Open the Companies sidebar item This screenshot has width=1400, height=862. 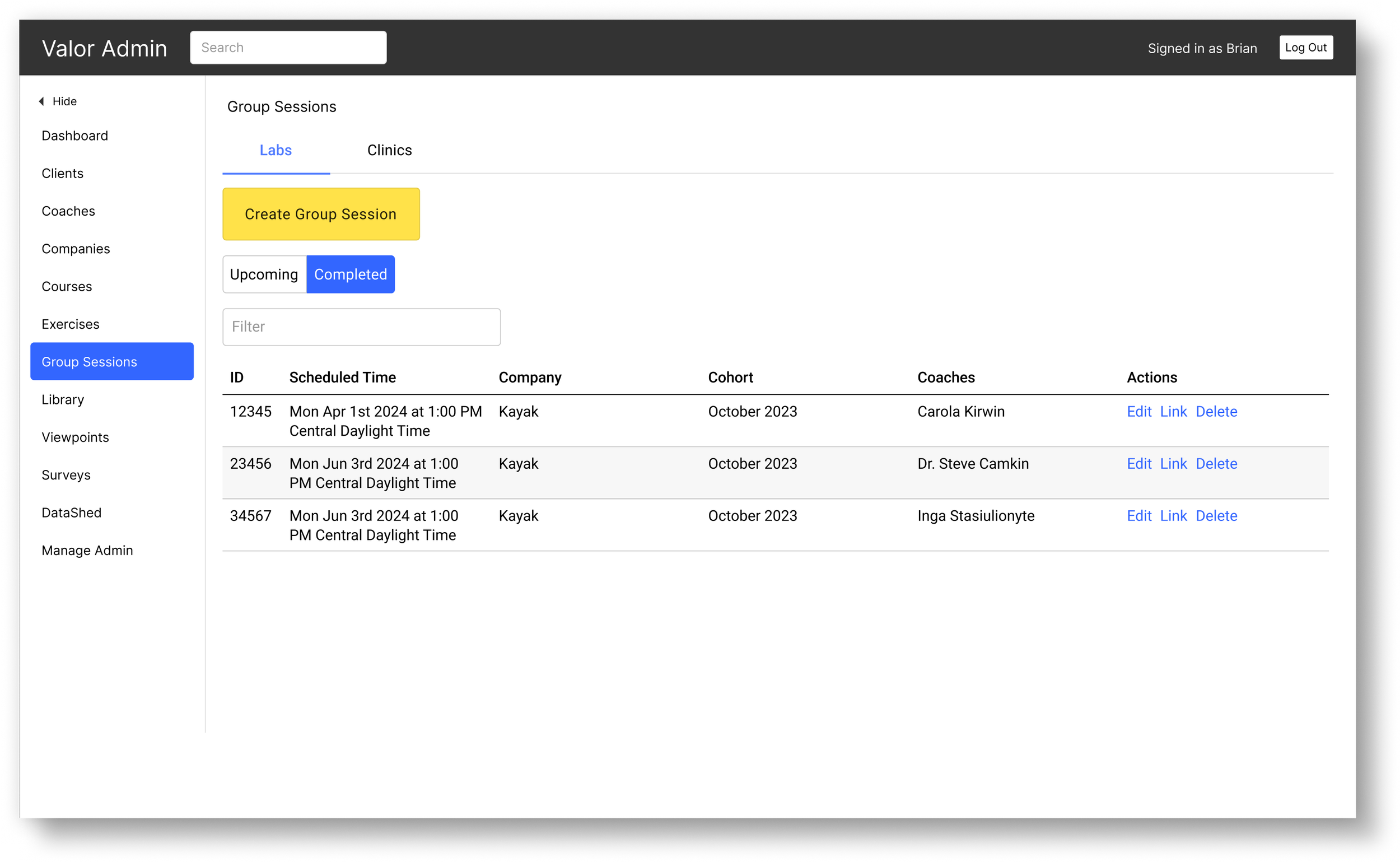point(75,249)
